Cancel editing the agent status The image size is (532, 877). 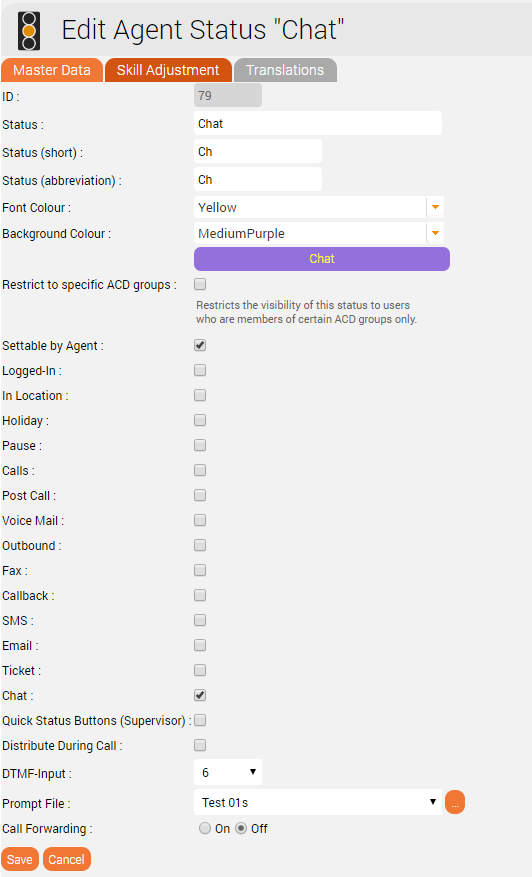point(67,860)
